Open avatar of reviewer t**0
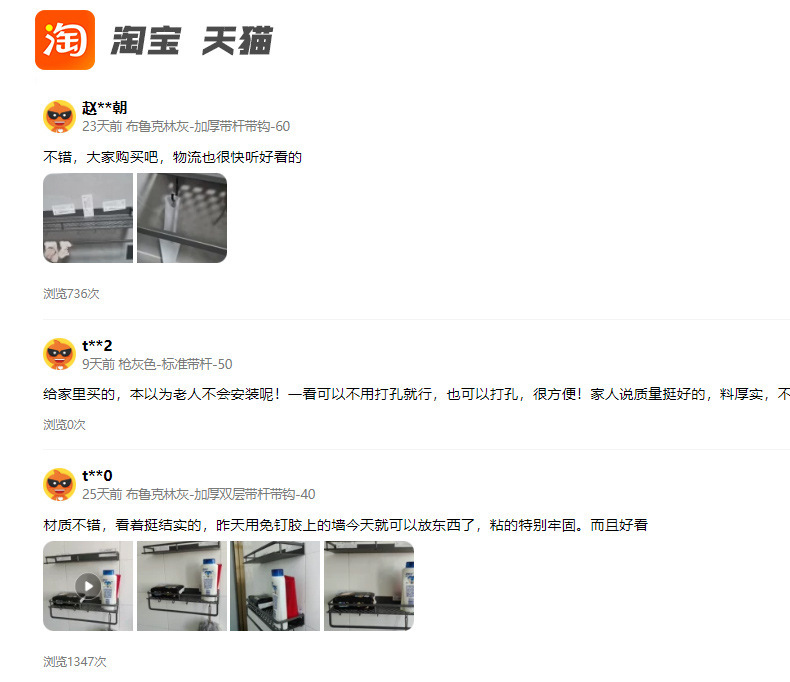790x682 pixels. point(59,485)
